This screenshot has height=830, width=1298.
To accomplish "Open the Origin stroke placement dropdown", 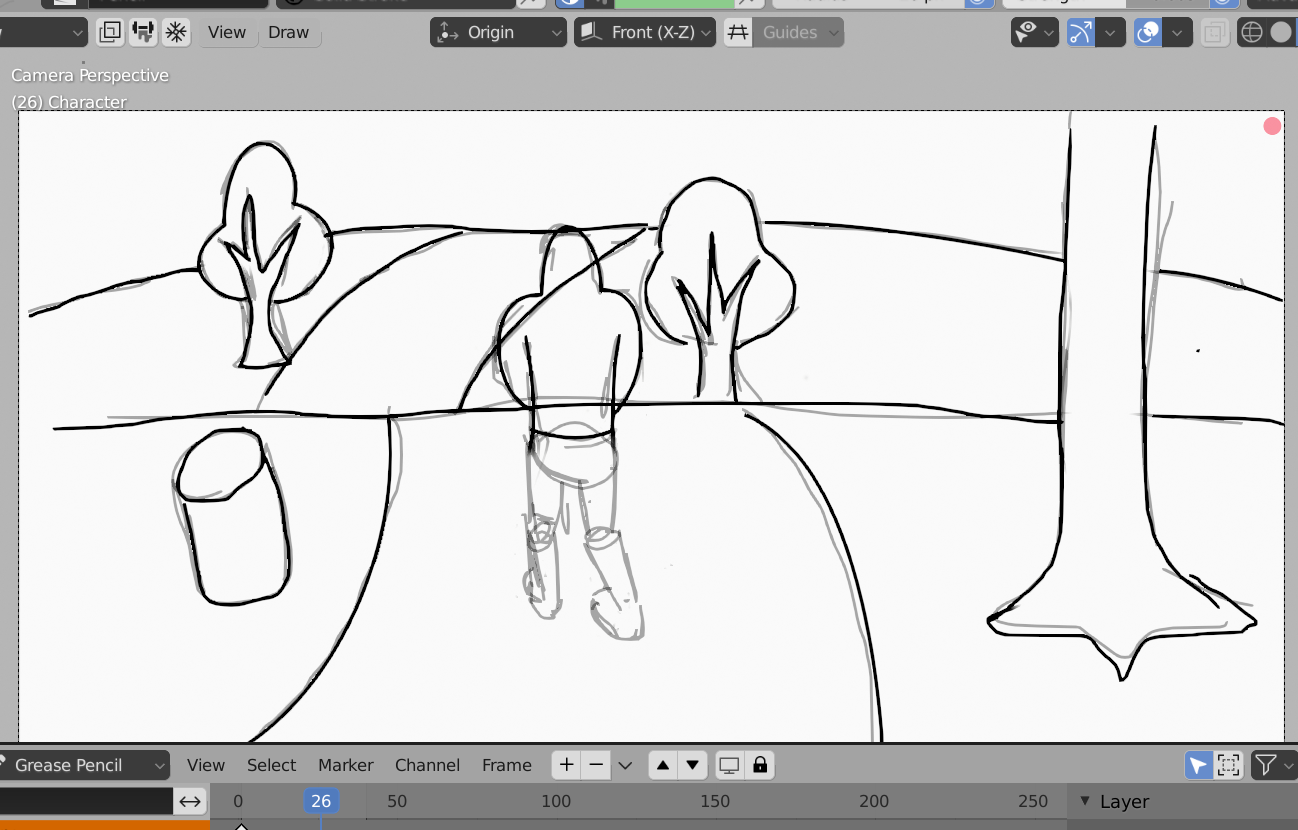I will coord(499,32).
